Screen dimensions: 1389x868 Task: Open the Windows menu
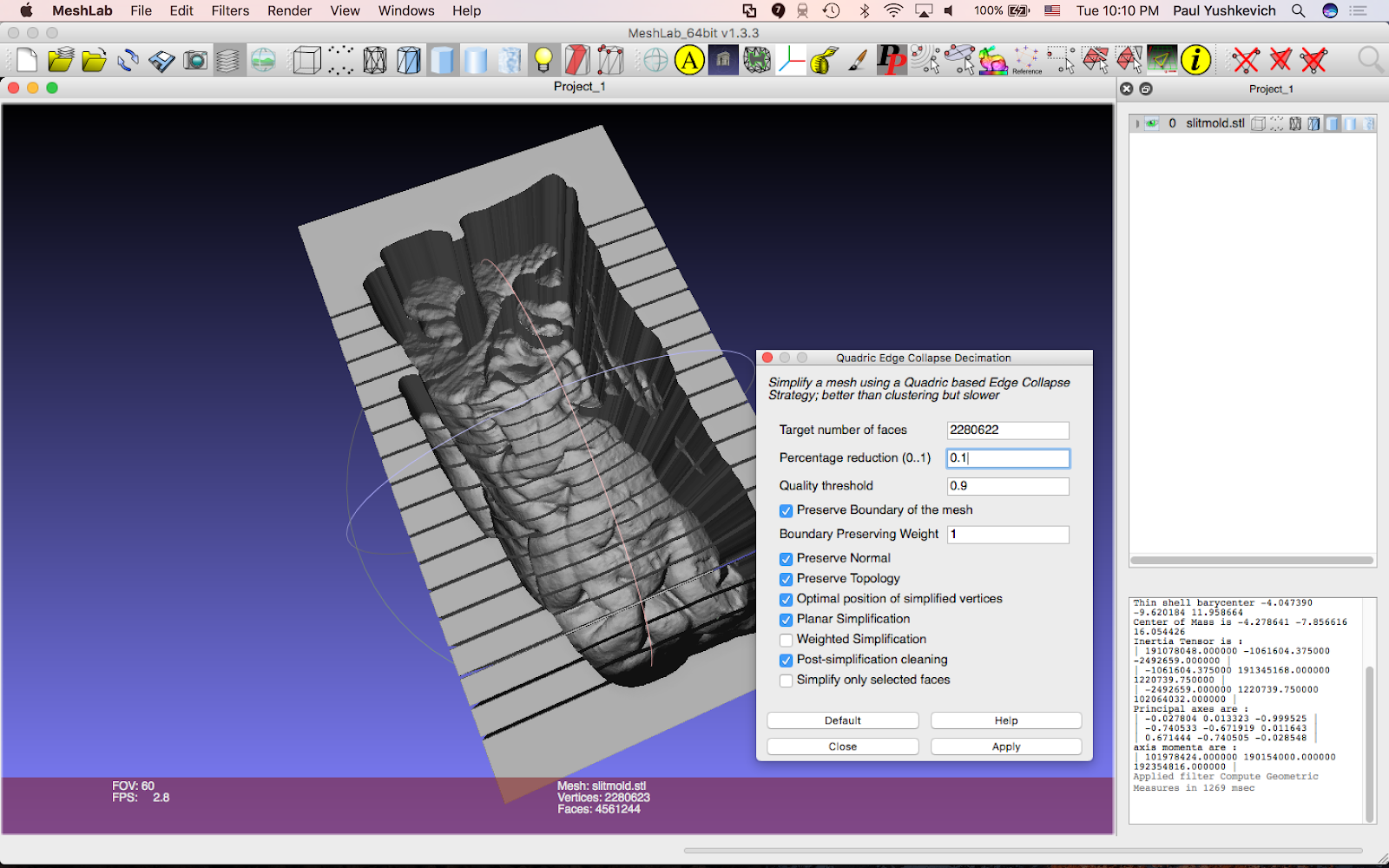(406, 10)
